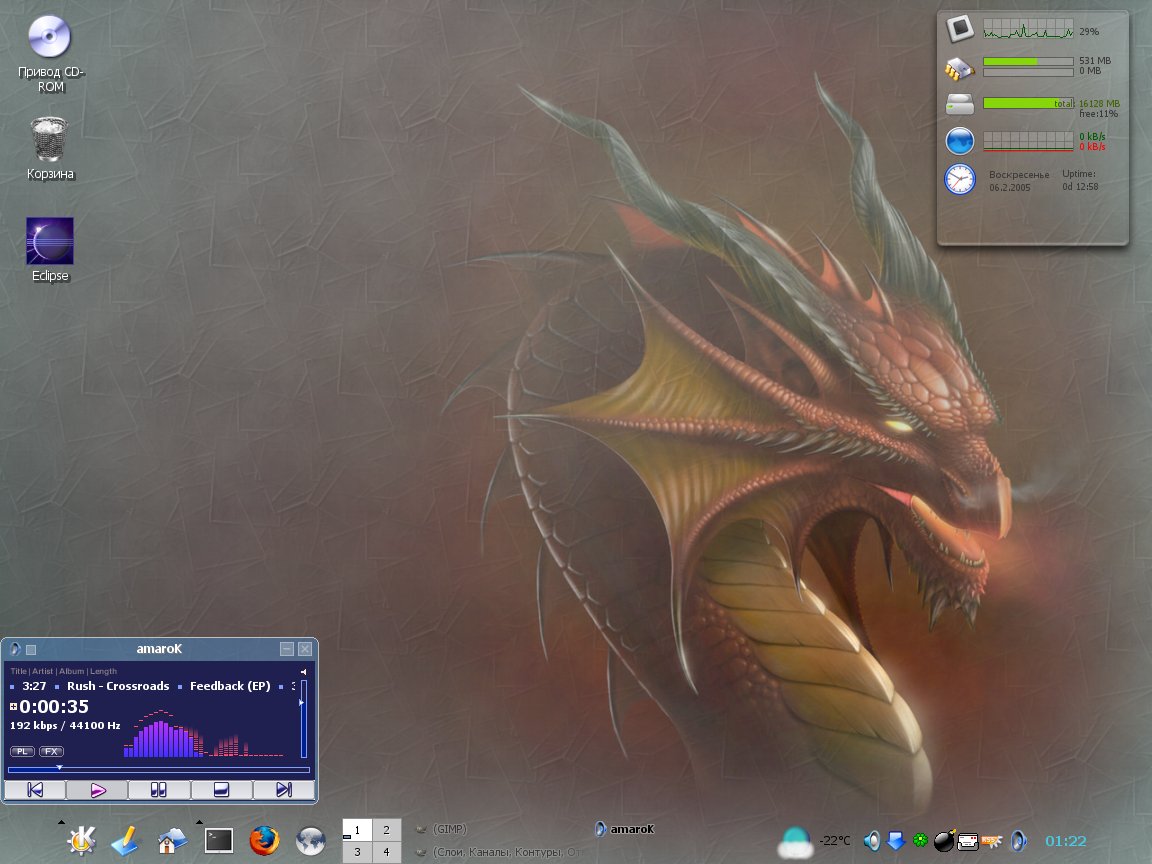Open the globe web browser icon in panel
Viewport: 1152px width, 864px height.
tap(311, 840)
